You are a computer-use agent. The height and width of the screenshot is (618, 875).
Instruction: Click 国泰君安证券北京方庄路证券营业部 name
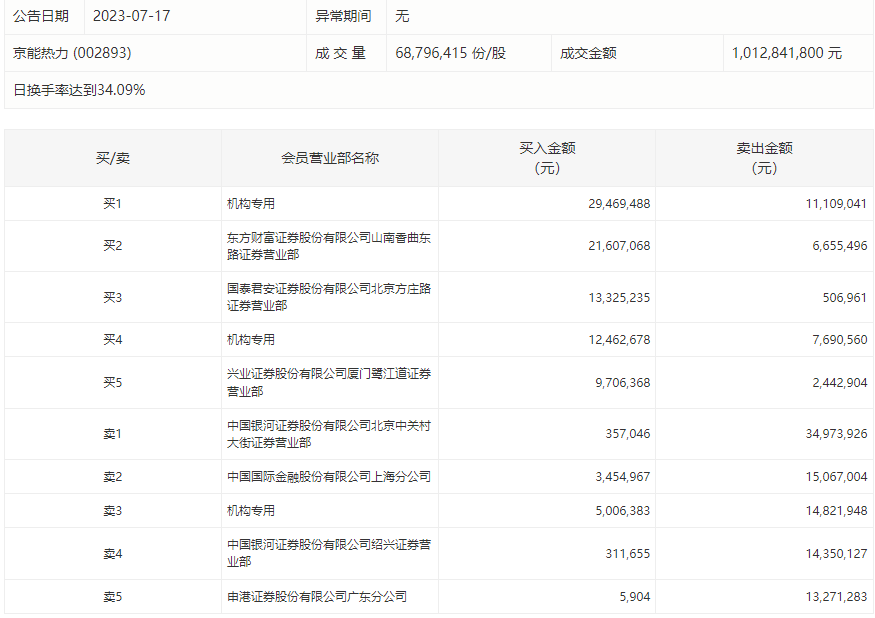(329, 297)
